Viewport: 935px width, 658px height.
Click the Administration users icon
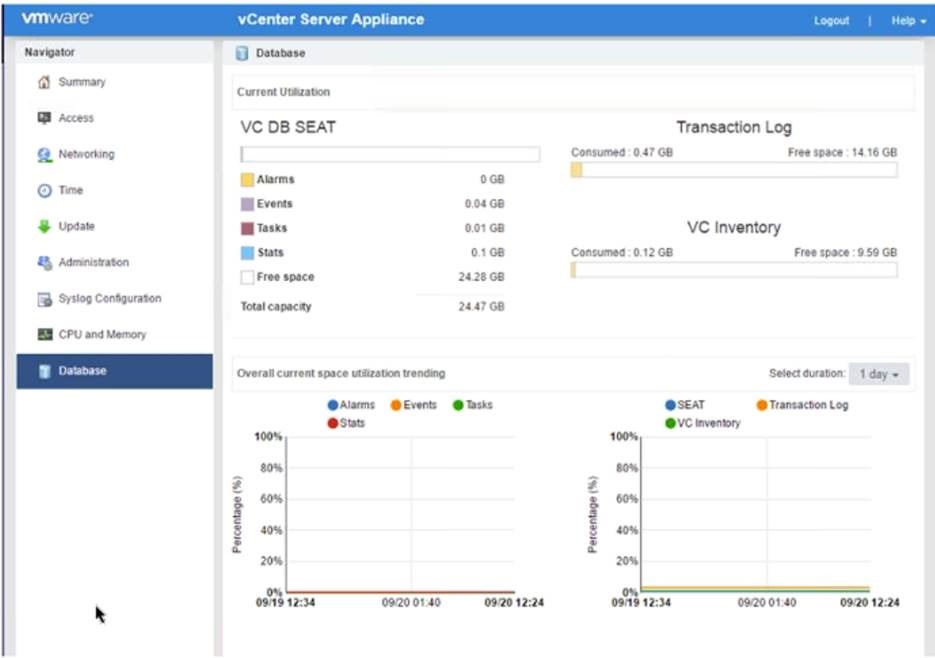(44, 263)
